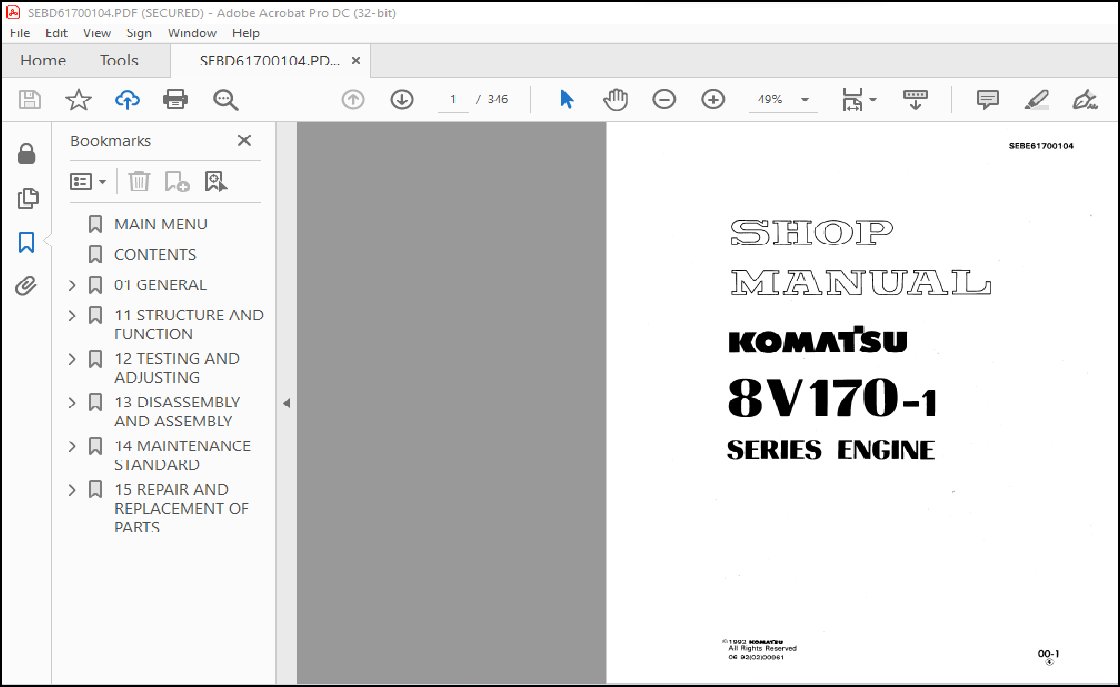
Task: Close the Bookmarks panel
Action: tap(244, 140)
